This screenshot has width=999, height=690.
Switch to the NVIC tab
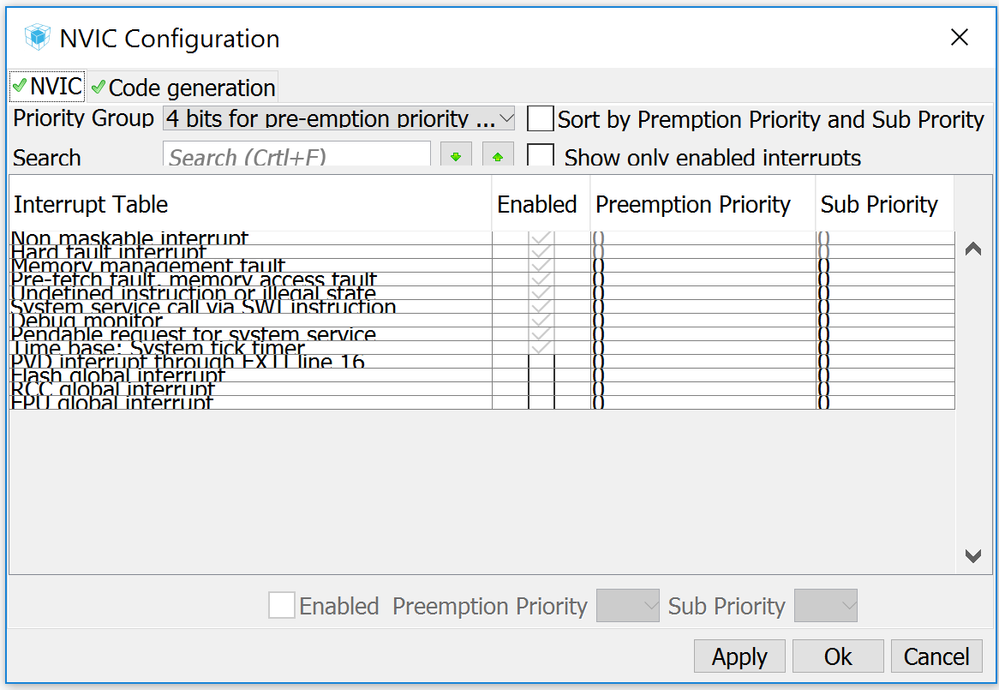tap(47, 87)
